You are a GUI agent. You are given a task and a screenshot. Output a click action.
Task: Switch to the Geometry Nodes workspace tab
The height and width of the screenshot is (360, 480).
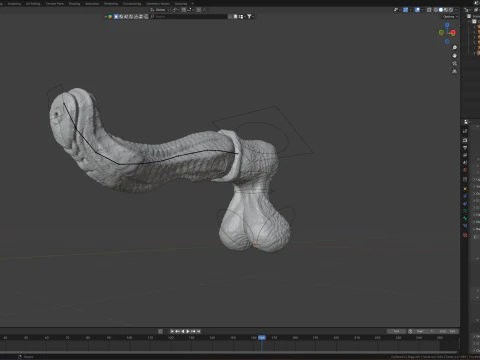click(158, 3)
